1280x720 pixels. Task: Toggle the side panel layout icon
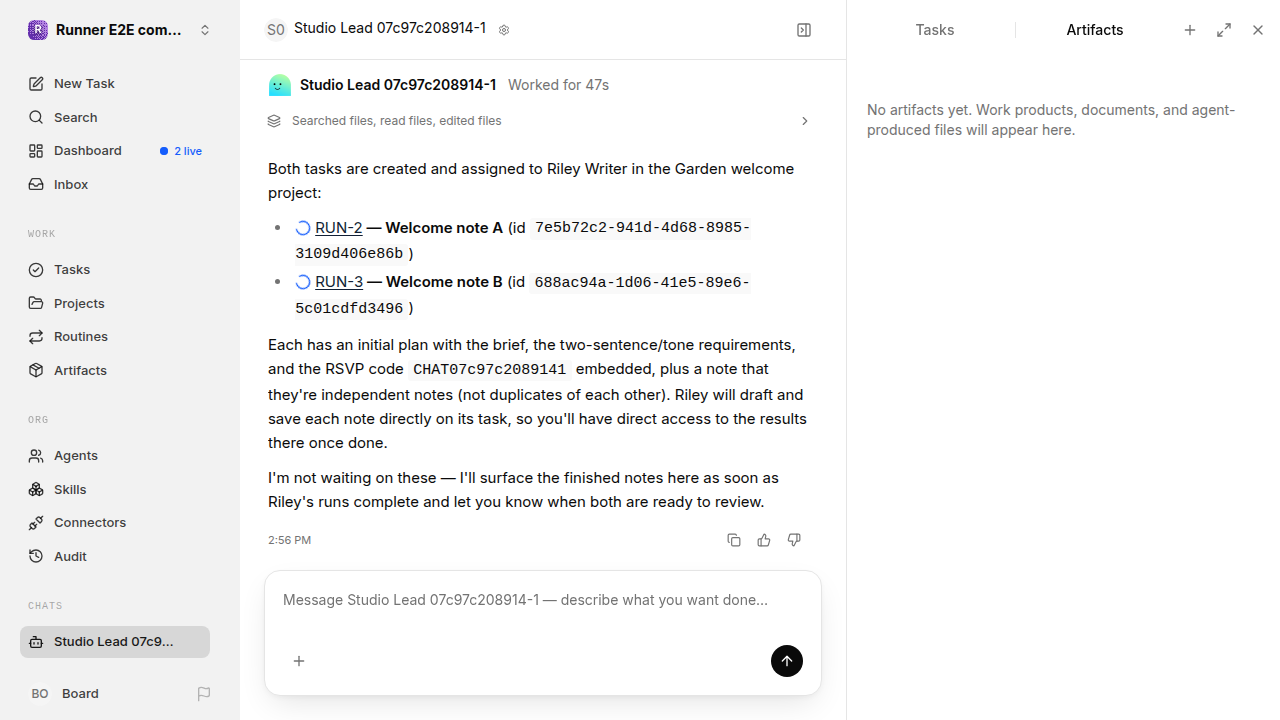[804, 30]
